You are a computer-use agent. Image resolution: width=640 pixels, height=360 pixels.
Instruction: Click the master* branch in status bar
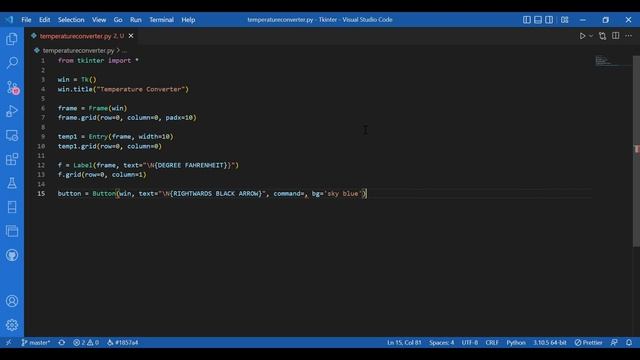pos(36,342)
